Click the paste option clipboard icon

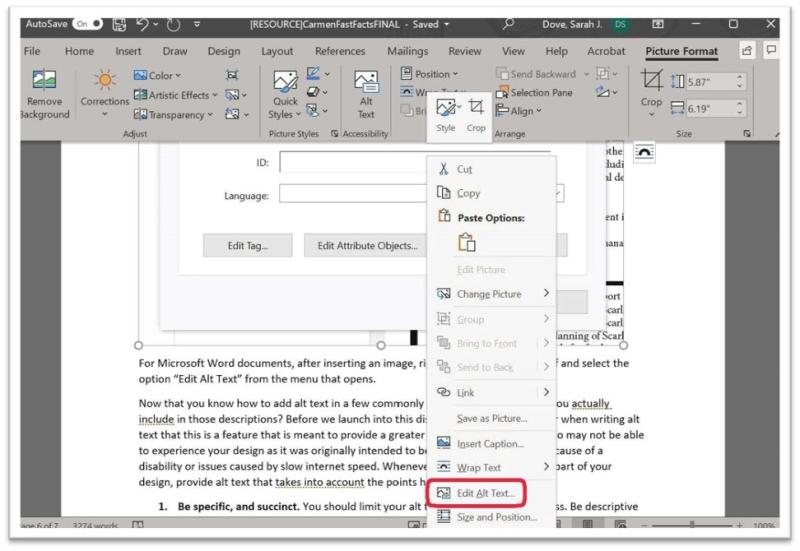pos(466,242)
